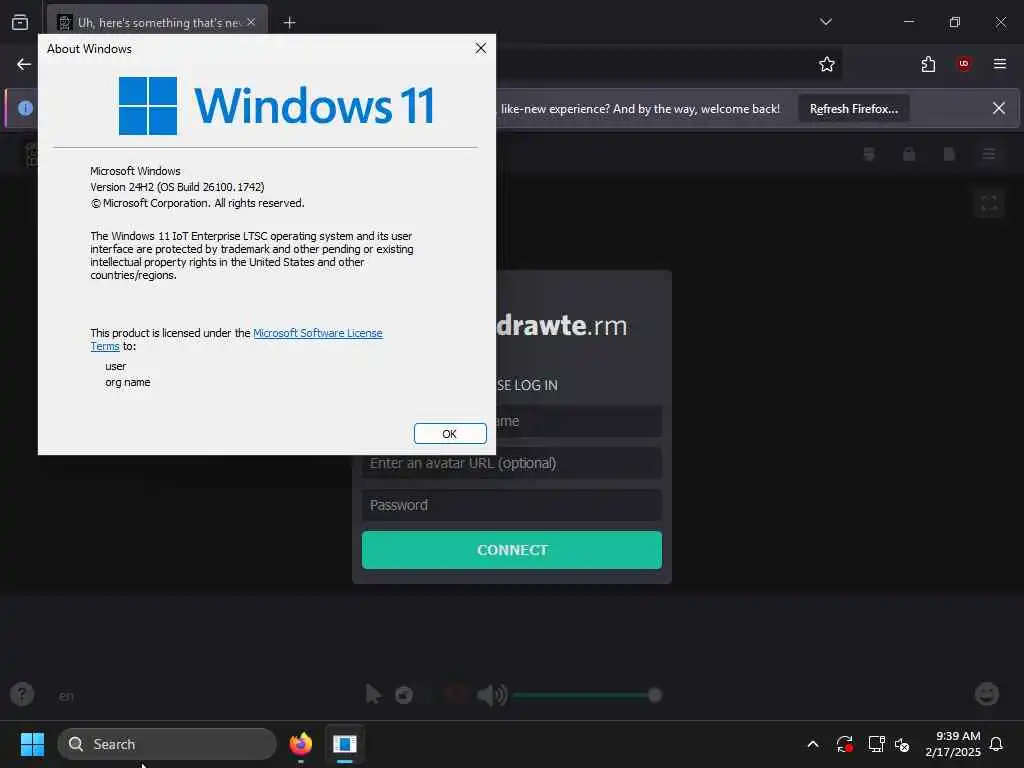This screenshot has height=768, width=1024.
Task: Click the cursor control icon
Action: pos(373,694)
